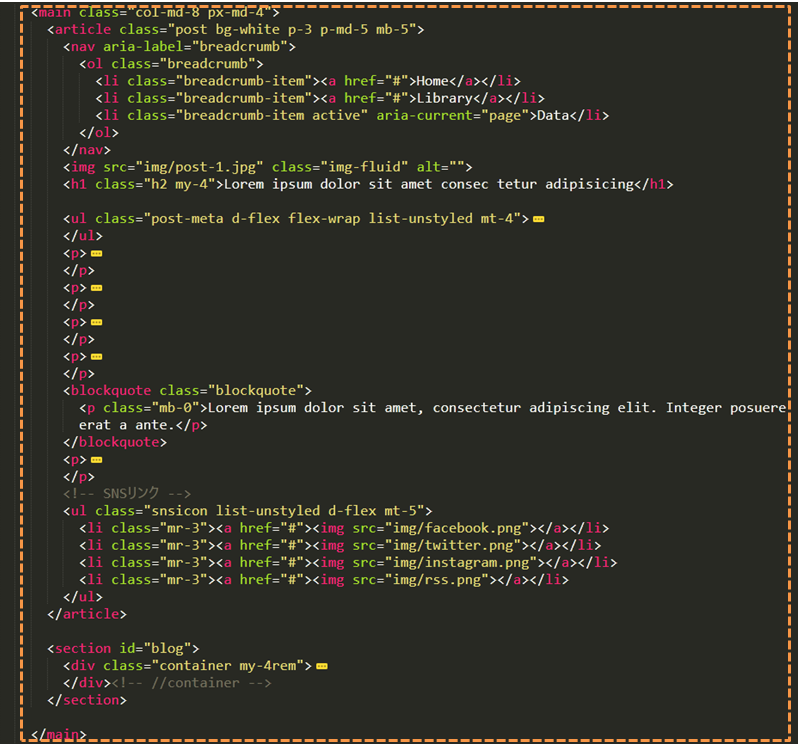This screenshot has width=800, height=745.
Task: Click the closing </article> tag
Action: (87, 614)
